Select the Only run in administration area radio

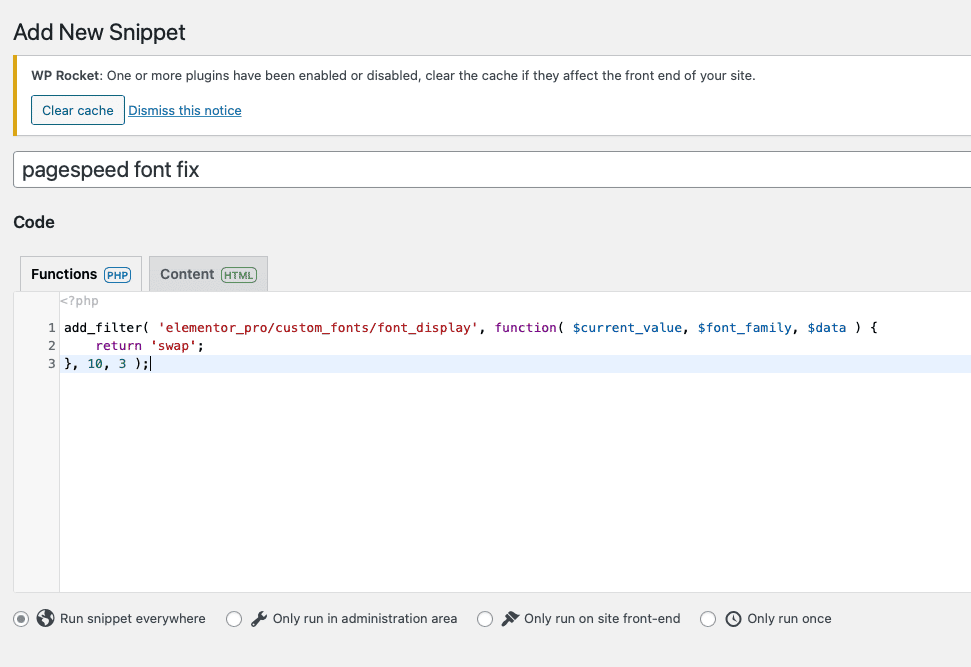point(234,619)
